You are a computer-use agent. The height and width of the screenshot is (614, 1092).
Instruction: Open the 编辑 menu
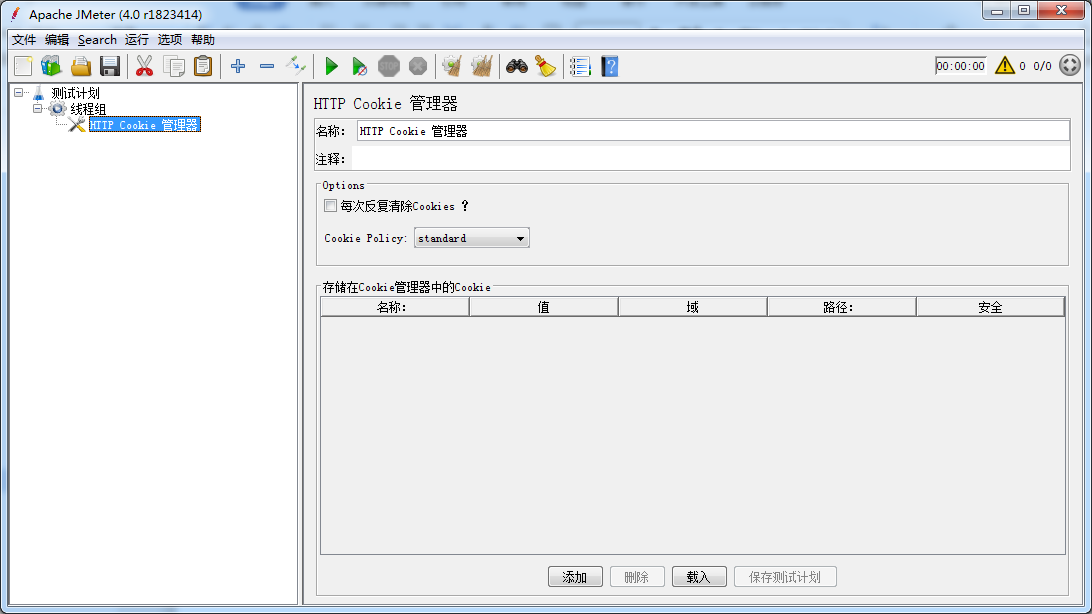coord(57,40)
